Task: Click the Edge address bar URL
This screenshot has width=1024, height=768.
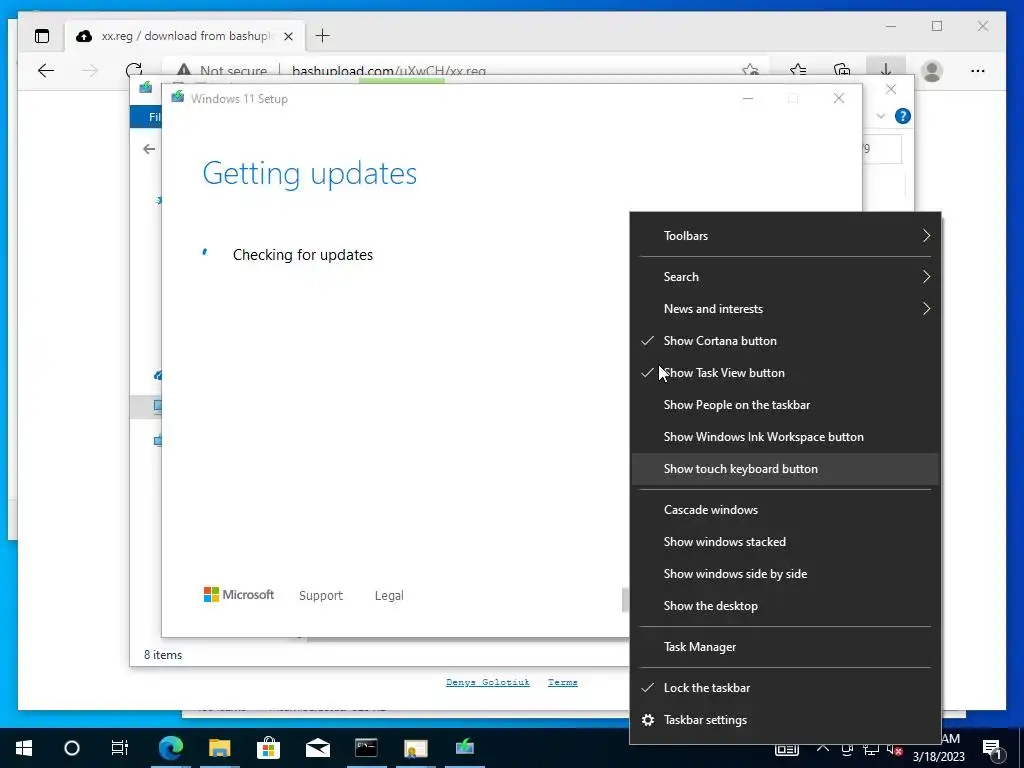Action: point(389,71)
